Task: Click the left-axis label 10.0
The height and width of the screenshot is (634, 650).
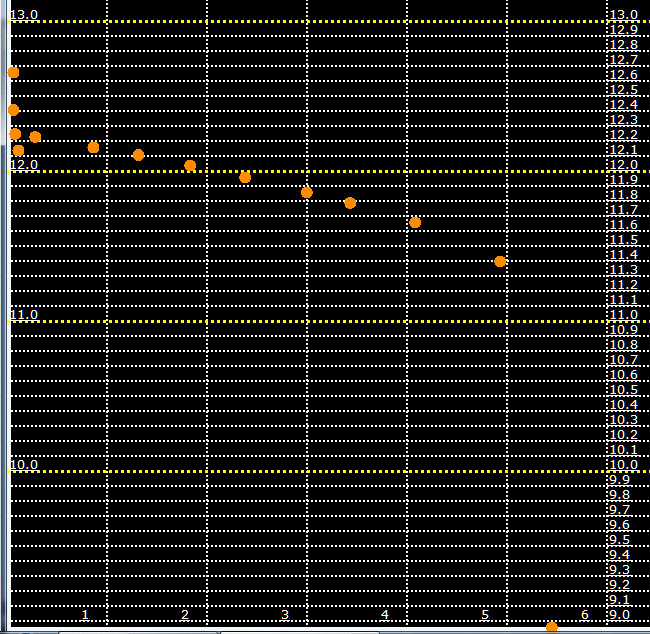Action: (24, 464)
